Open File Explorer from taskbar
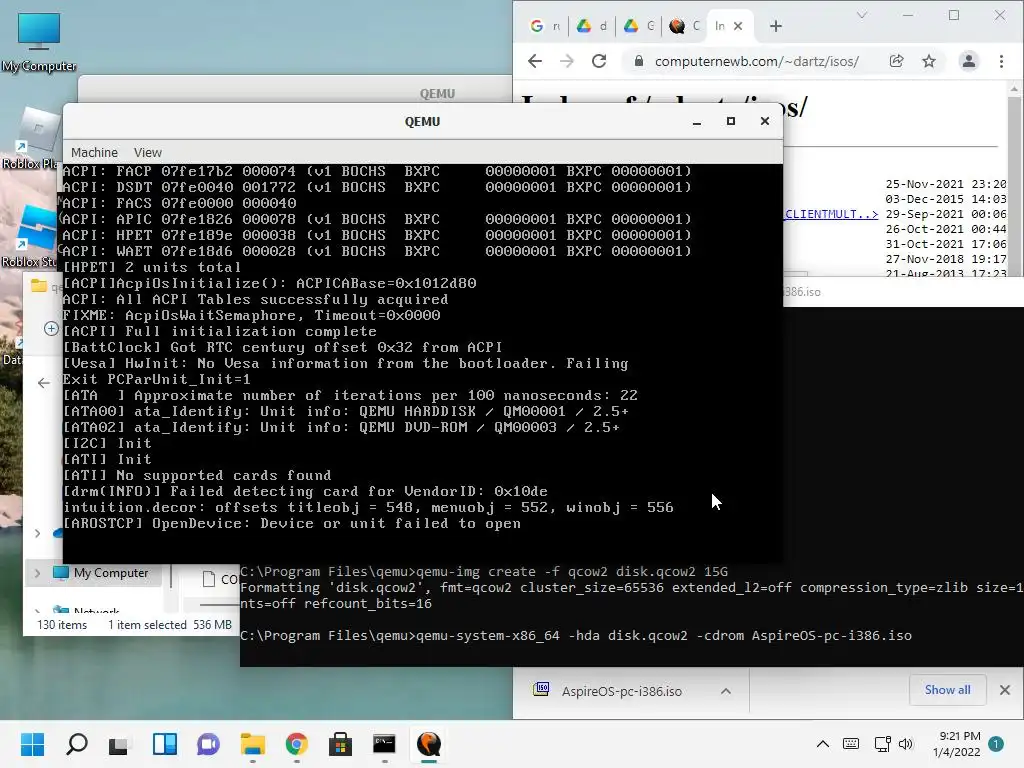The height and width of the screenshot is (768, 1024). point(253,744)
